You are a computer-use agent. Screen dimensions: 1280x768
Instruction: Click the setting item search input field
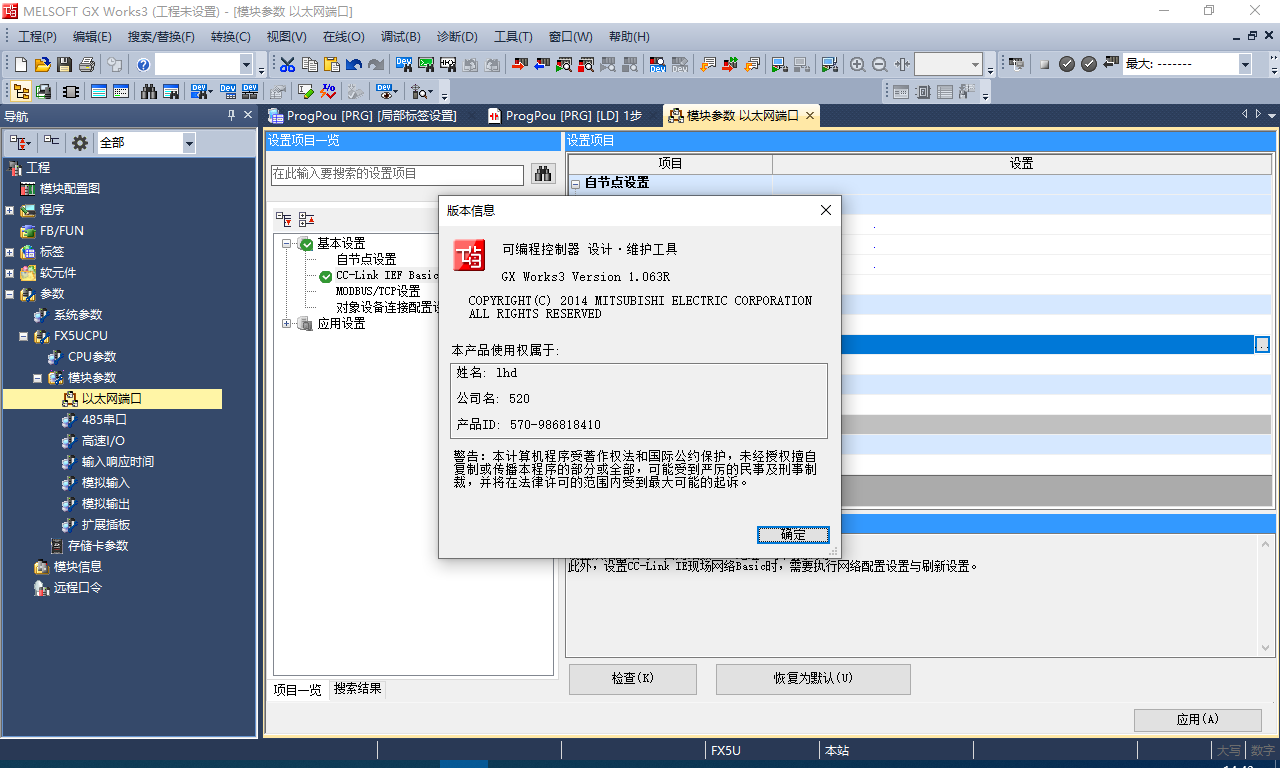[397, 174]
